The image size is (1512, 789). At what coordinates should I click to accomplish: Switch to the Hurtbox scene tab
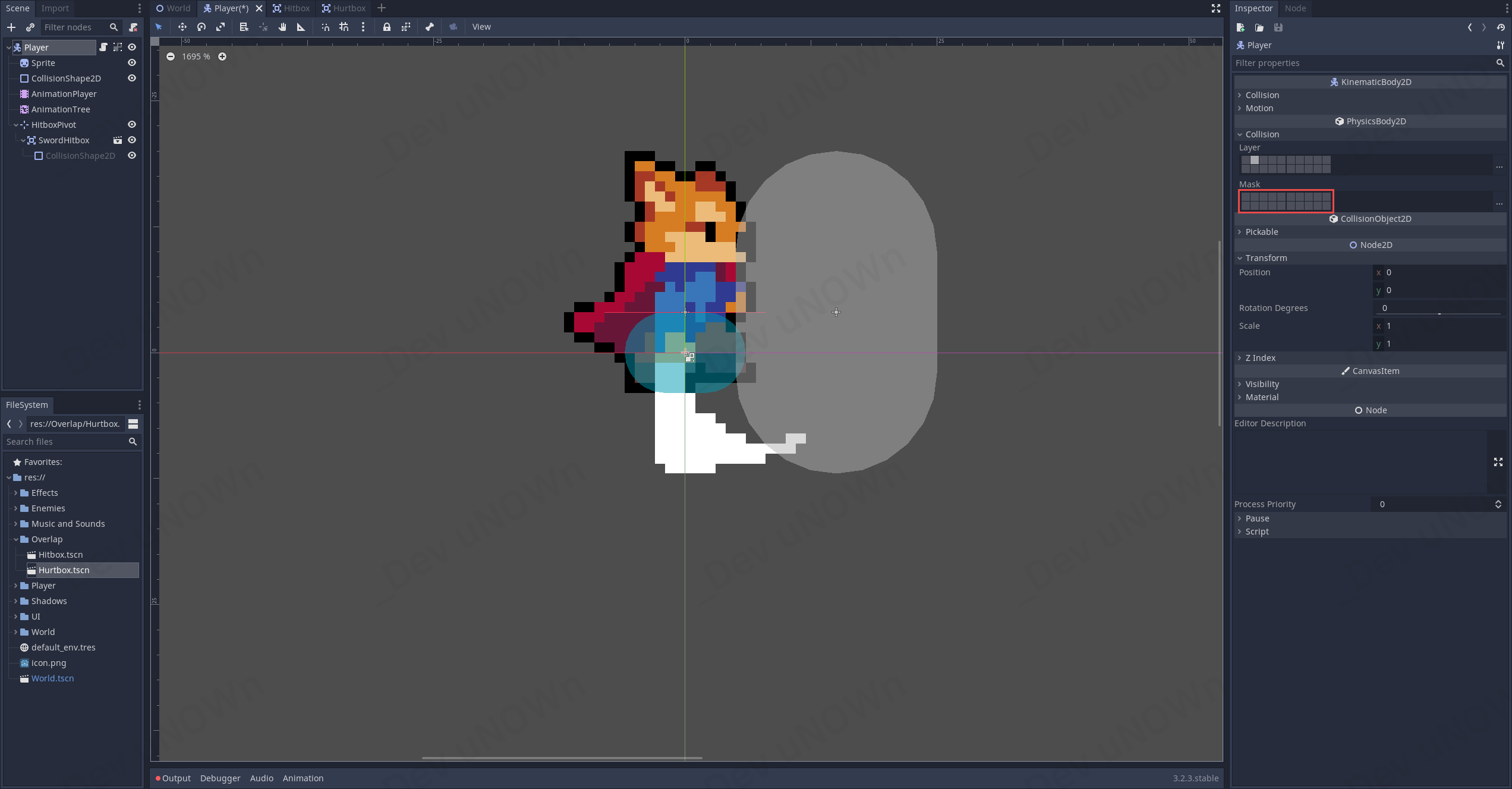(344, 8)
